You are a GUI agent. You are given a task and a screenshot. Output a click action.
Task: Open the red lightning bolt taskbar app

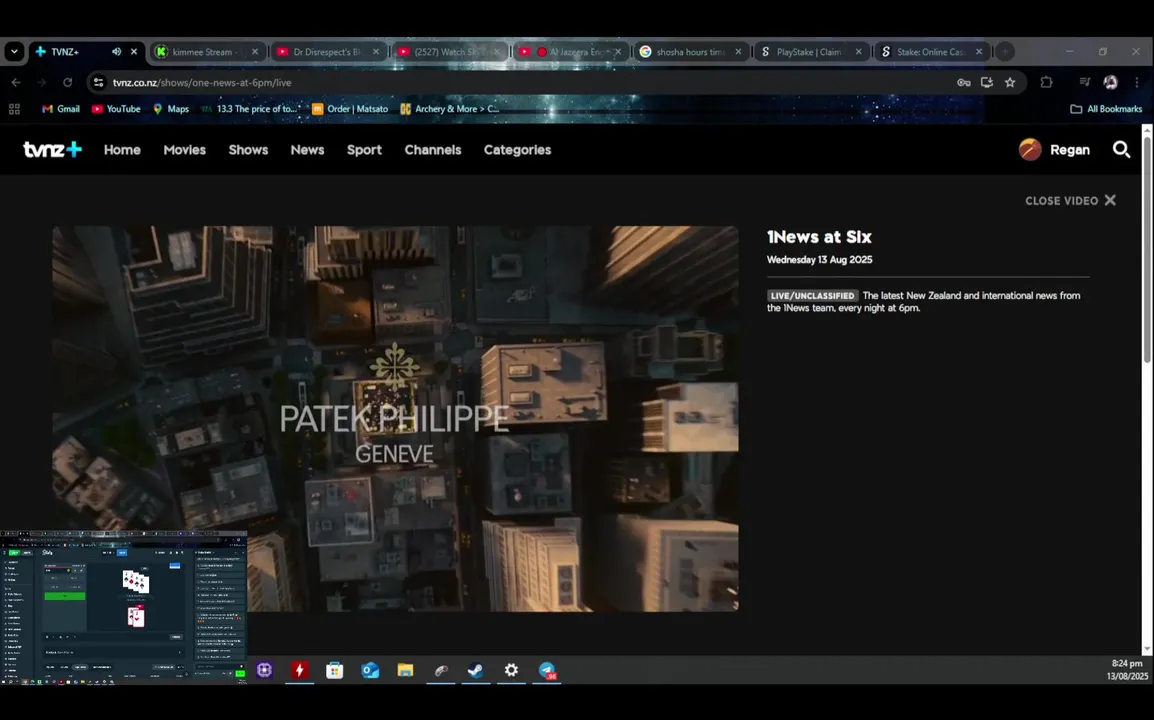coord(300,670)
